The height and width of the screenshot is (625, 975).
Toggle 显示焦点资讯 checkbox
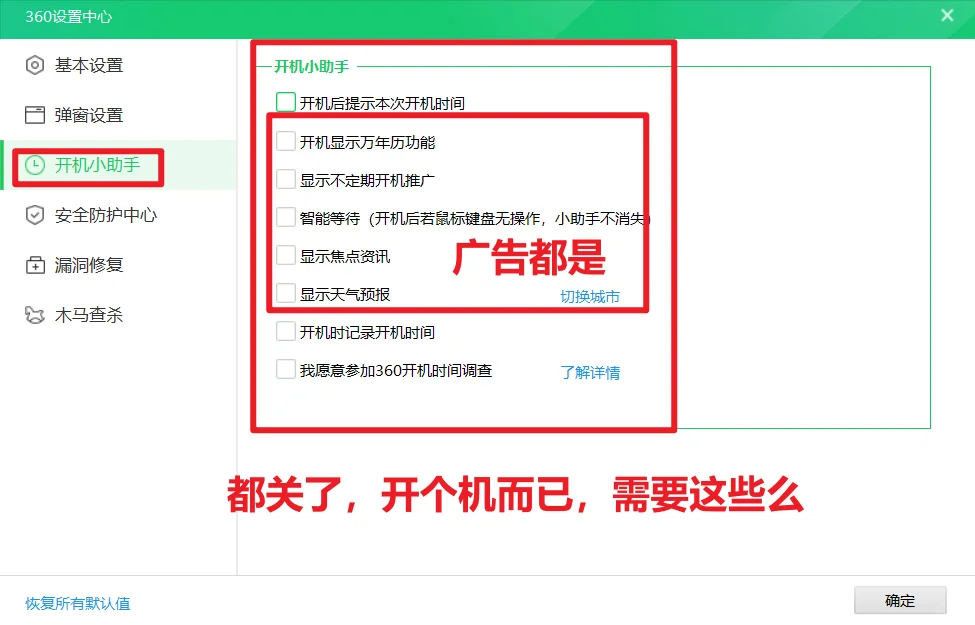(285, 255)
